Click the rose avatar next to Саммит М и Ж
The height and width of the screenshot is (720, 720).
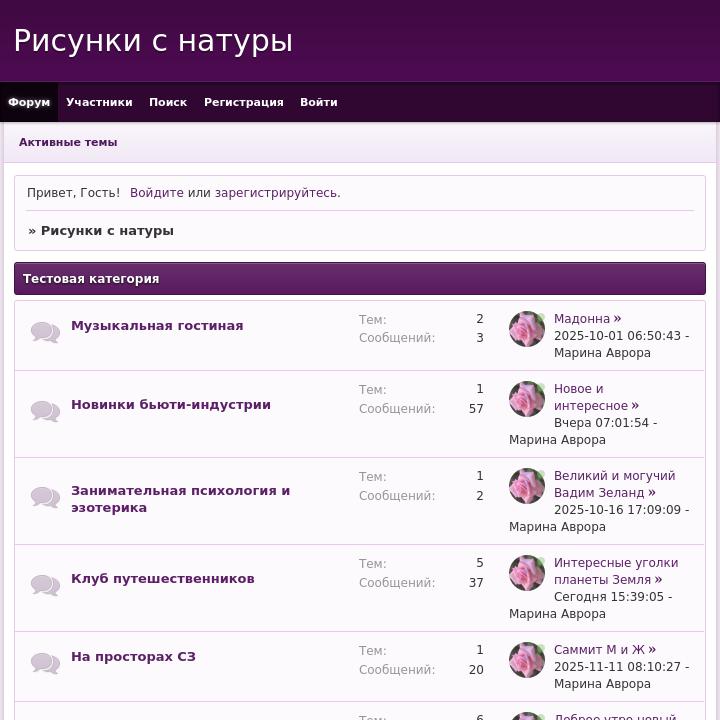click(527, 660)
